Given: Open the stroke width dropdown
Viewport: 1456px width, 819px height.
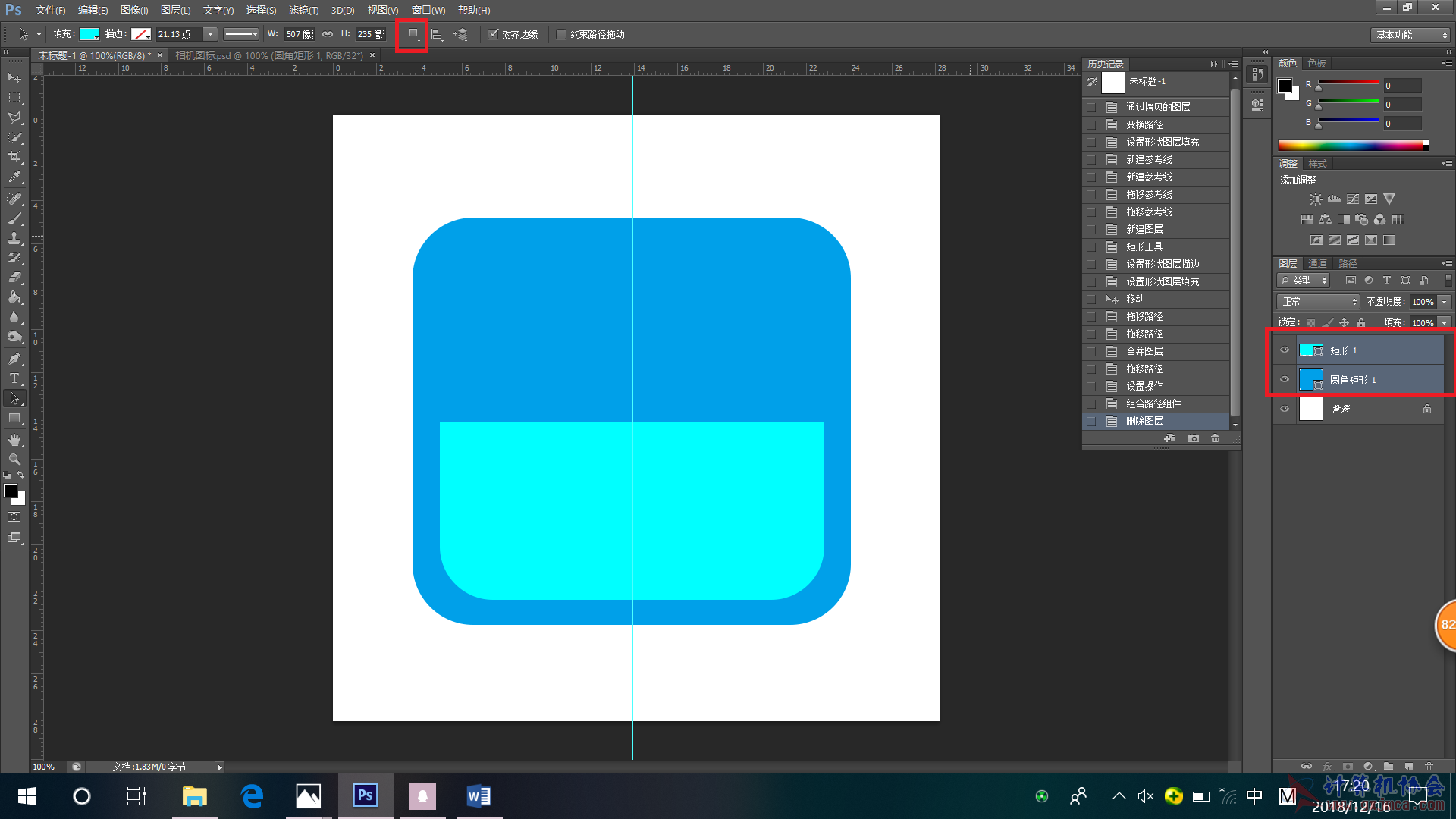Looking at the screenshot, I should [210, 34].
